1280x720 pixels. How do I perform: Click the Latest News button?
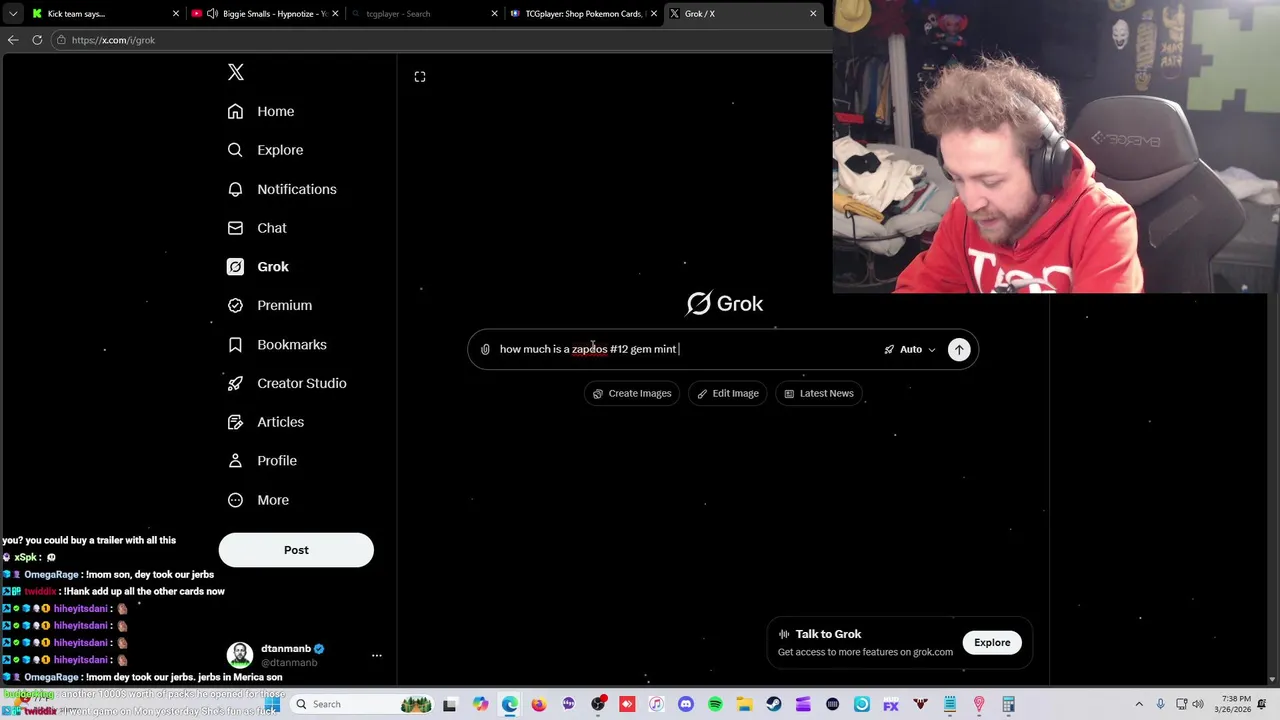point(818,393)
